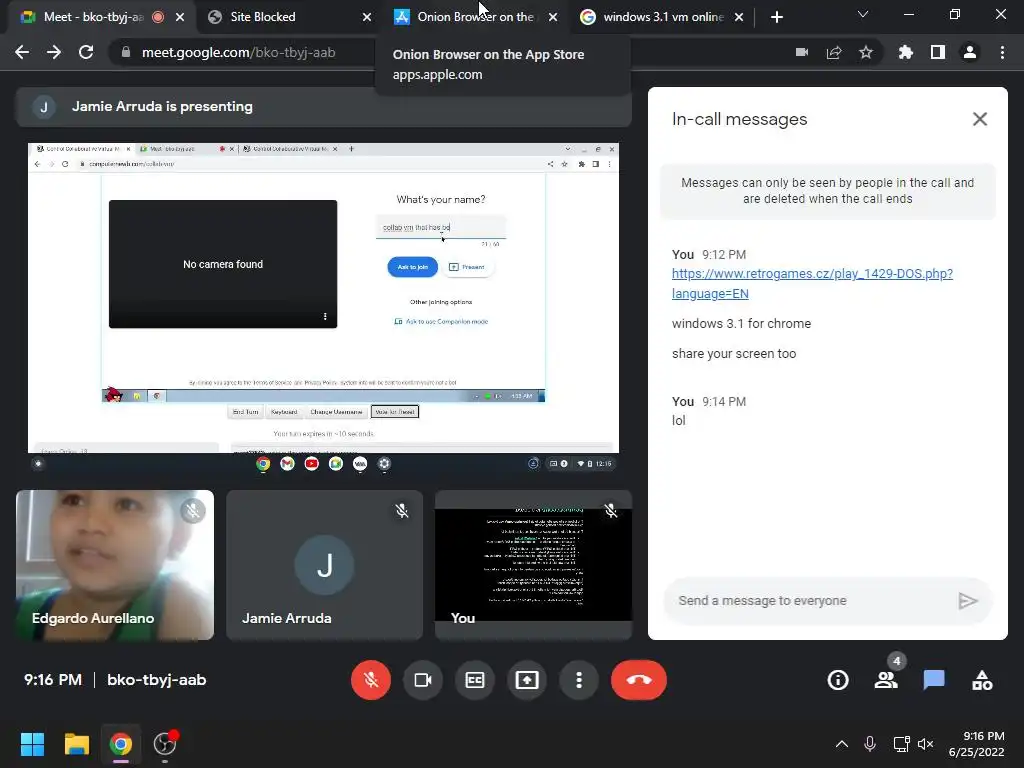Click the recording indicator on Meet tab
This screenshot has width=1024, height=768.
pyautogui.click(x=158, y=17)
